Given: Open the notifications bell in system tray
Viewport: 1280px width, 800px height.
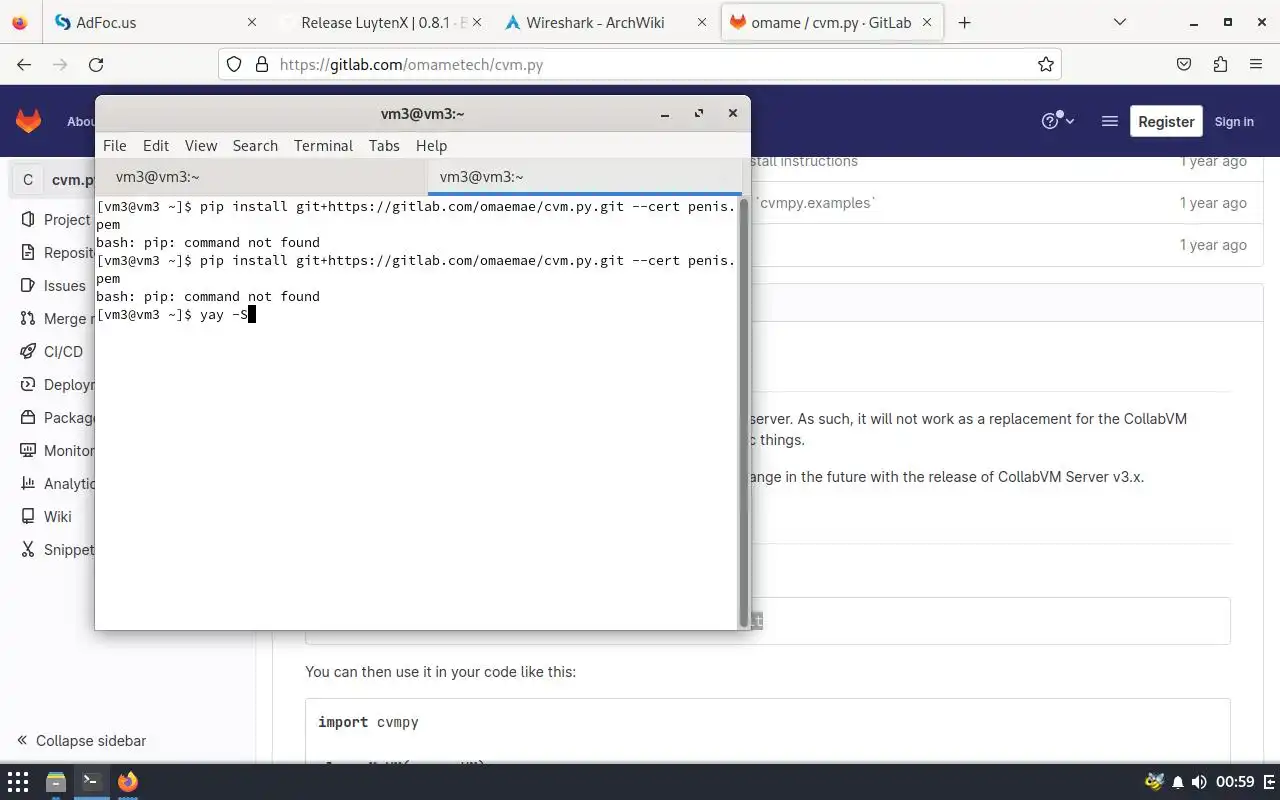Looking at the screenshot, I should pyautogui.click(x=1178, y=781).
